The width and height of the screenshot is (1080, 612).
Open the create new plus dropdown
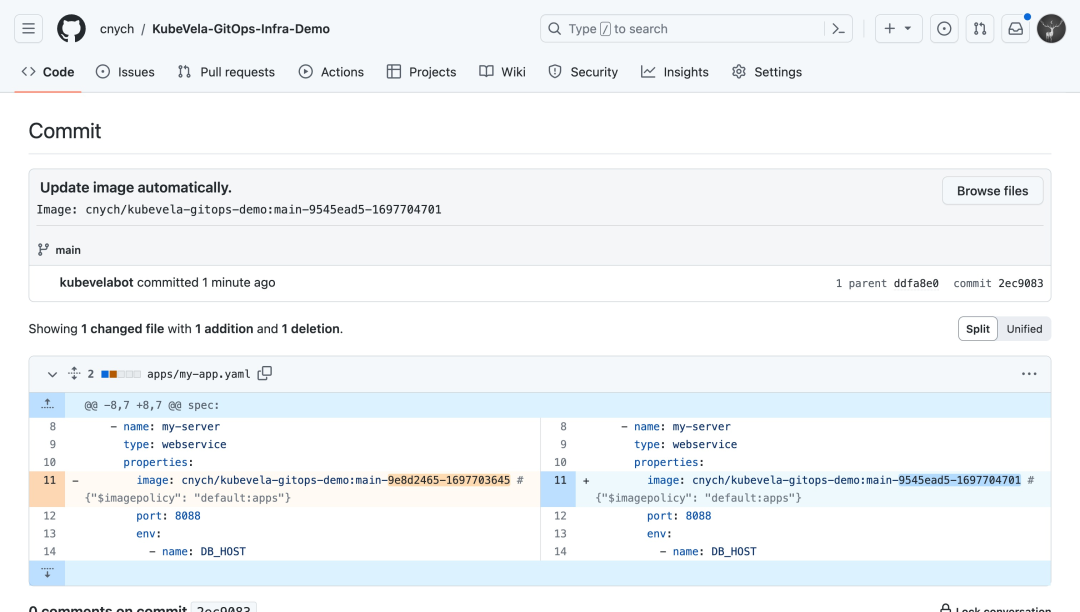click(x=898, y=29)
